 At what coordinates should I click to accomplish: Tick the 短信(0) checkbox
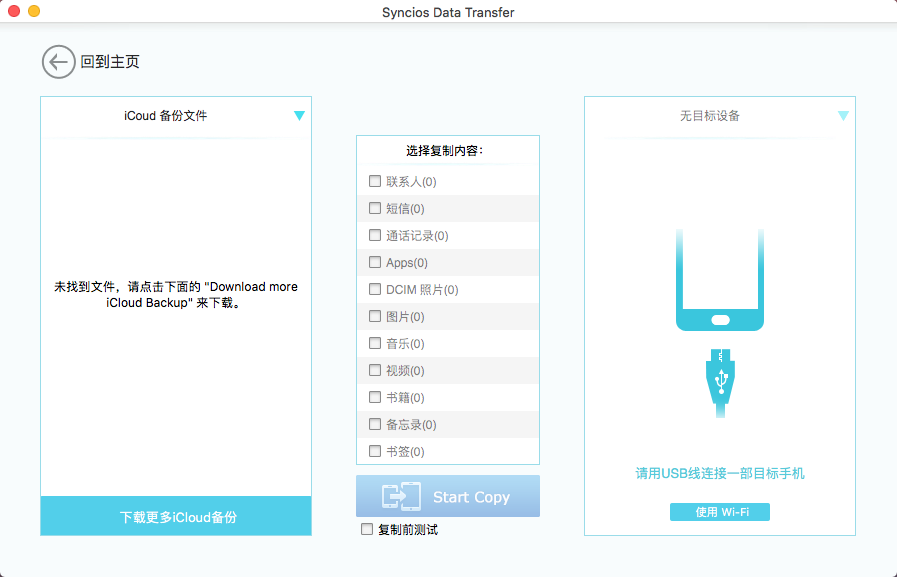pos(375,208)
